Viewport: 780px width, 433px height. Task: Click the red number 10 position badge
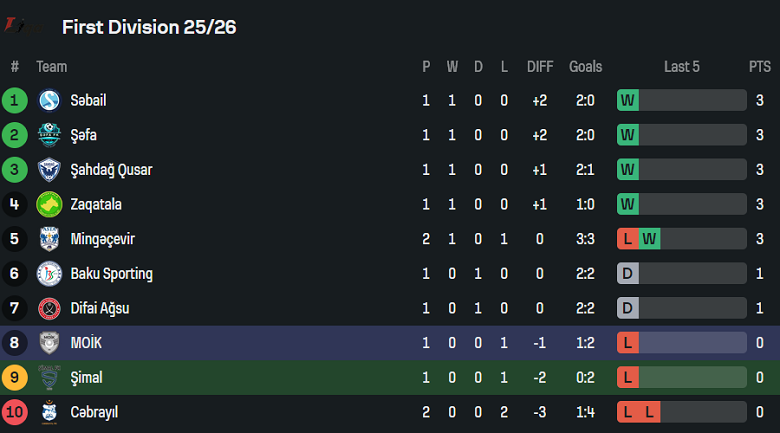(15, 412)
